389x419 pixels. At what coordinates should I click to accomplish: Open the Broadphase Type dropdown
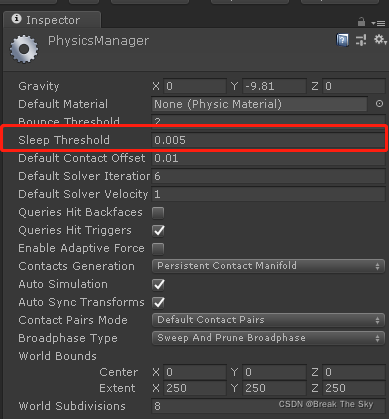268,338
